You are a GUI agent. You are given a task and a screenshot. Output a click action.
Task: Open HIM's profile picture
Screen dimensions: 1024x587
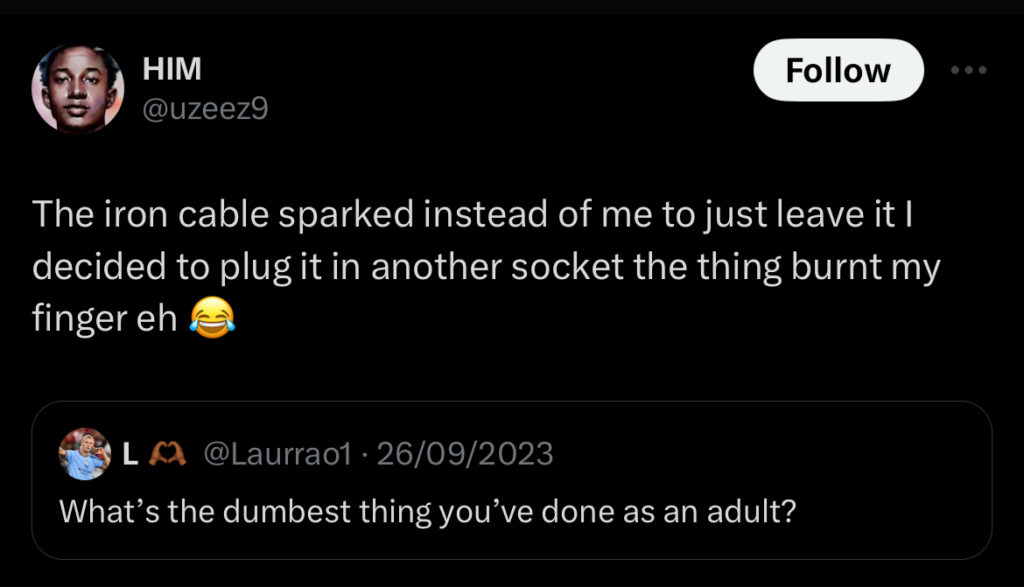tap(78, 89)
